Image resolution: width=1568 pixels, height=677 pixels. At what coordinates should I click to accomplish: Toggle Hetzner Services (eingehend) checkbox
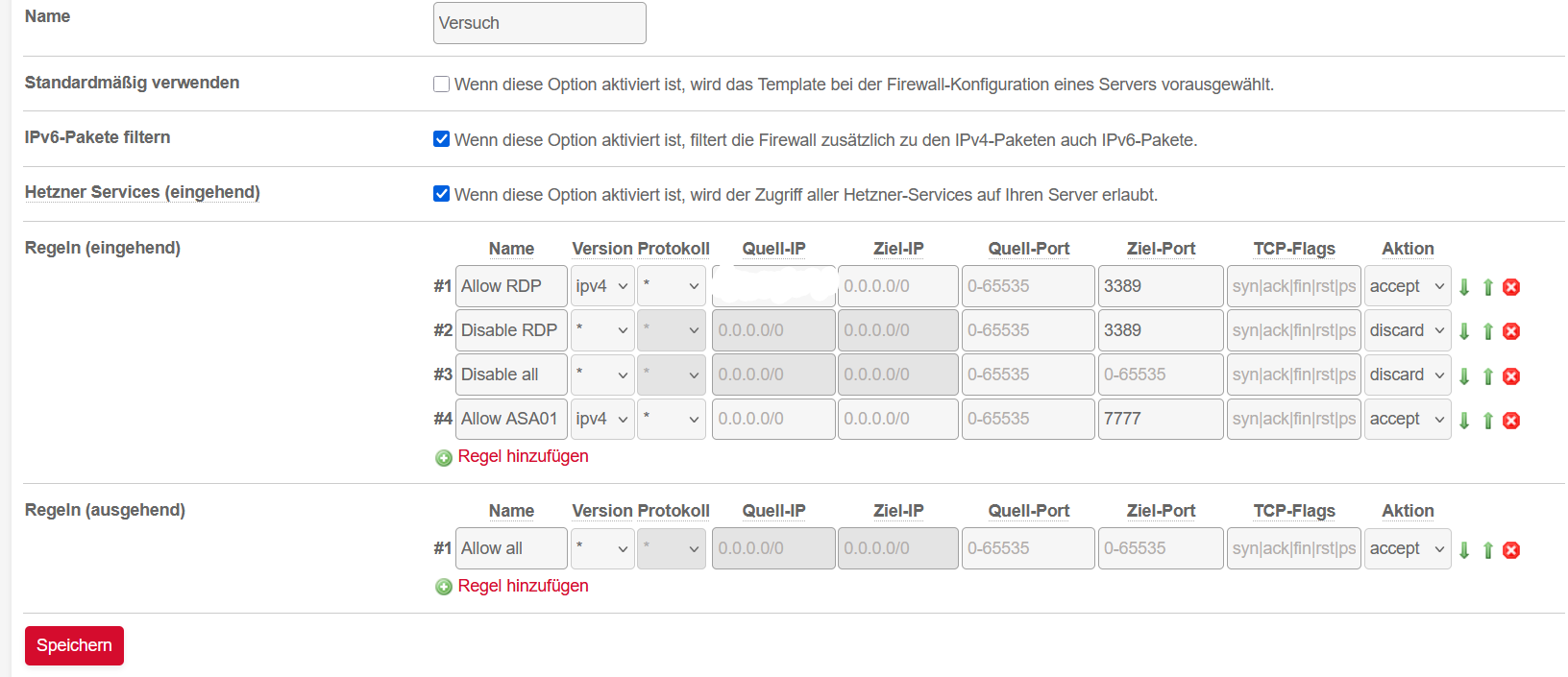click(442, 194)
